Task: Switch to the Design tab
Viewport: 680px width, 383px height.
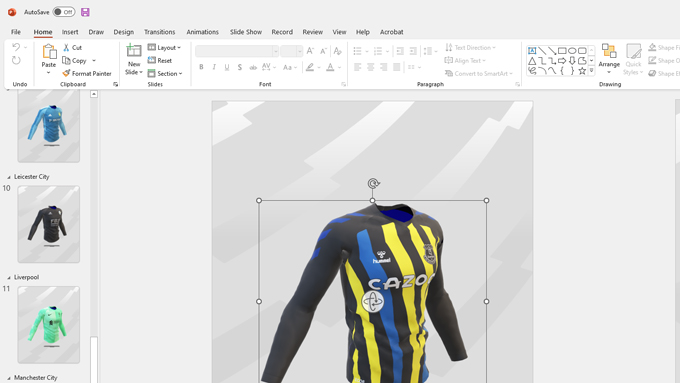Action: coord(124,32)
